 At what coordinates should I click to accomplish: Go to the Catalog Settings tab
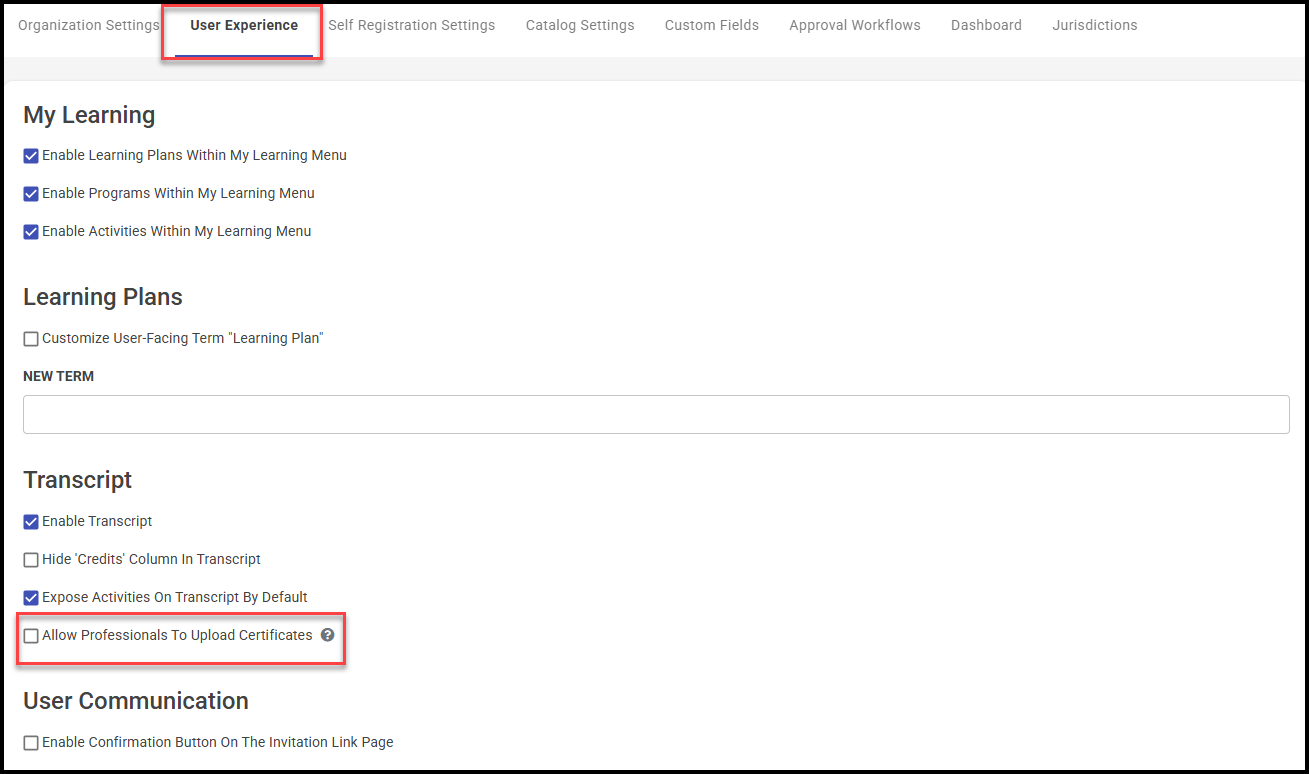click(580, 25)
